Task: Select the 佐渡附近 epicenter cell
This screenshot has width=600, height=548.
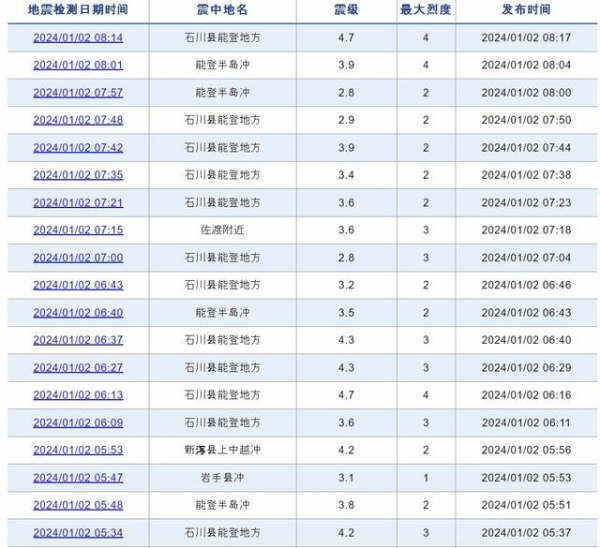Action: (224, 230)
